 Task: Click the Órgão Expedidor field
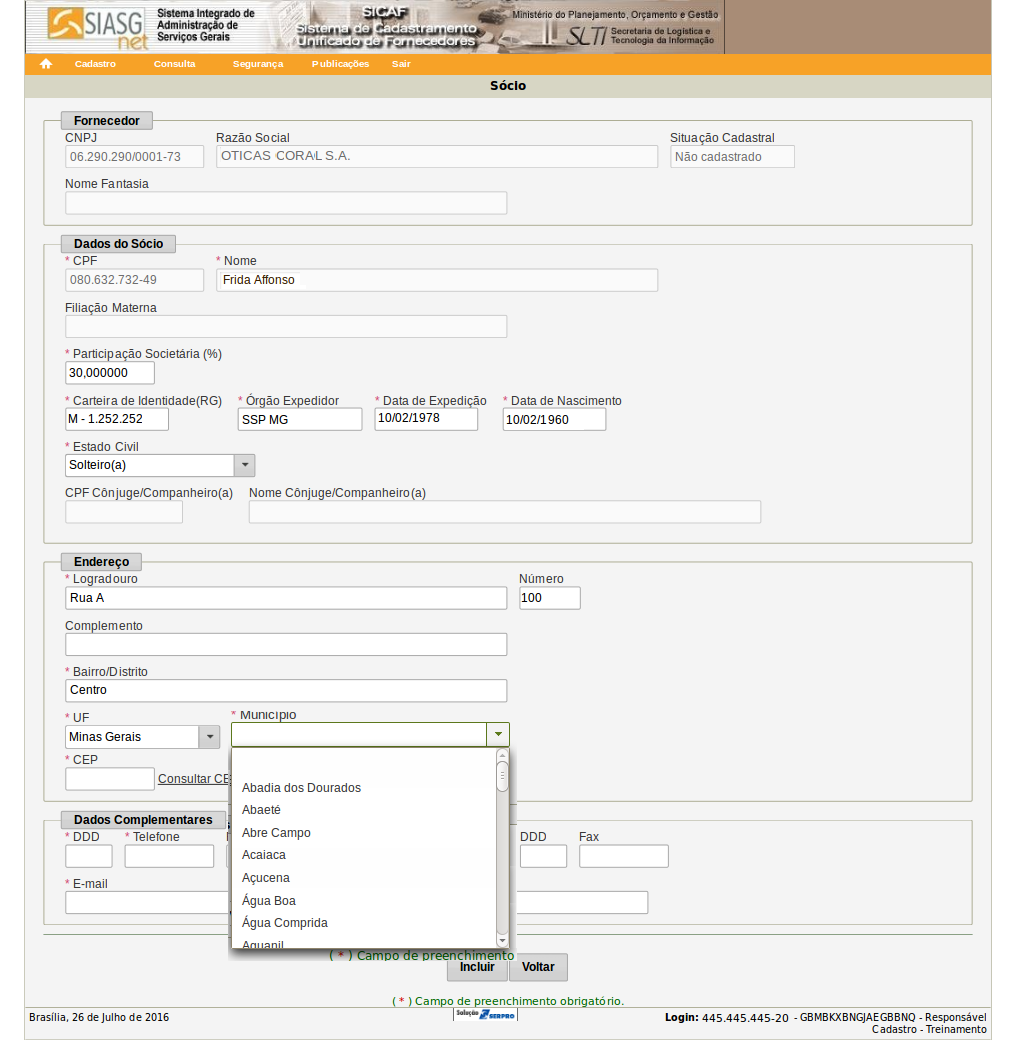coord(300,419)
